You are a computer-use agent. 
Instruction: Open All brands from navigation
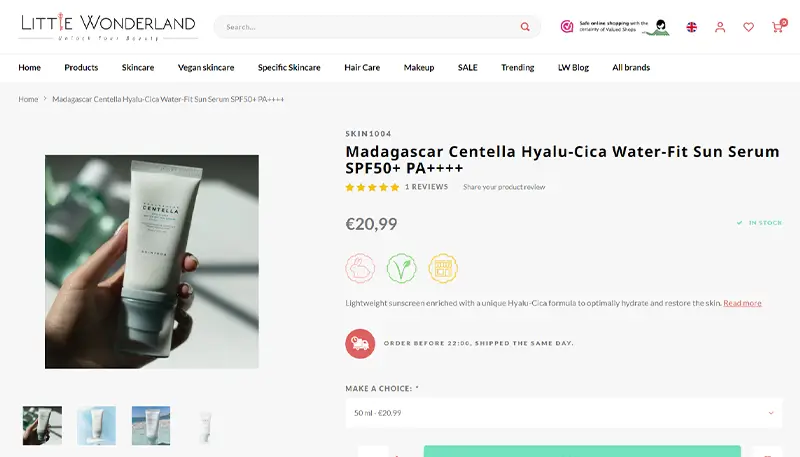coord(631,67)
